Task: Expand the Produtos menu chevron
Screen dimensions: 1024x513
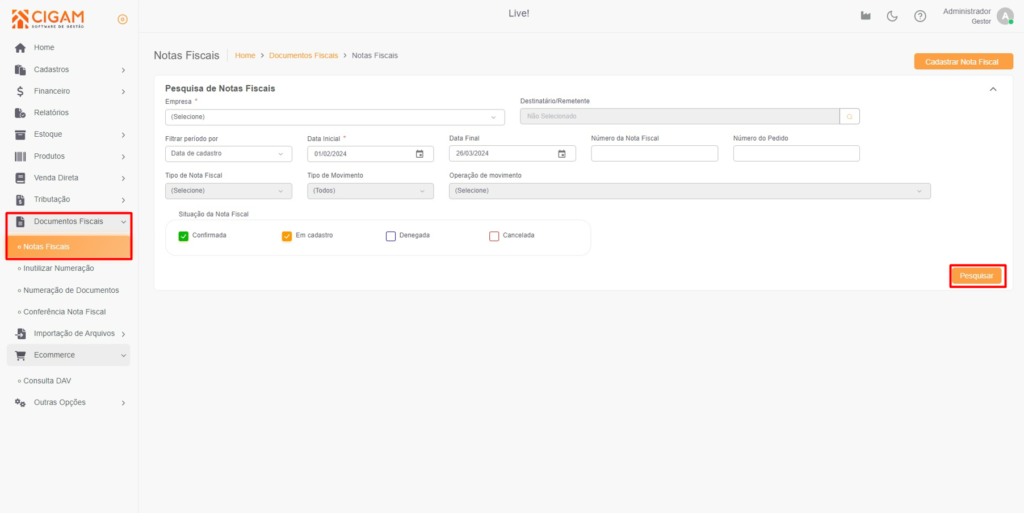Action: (123, 157)
